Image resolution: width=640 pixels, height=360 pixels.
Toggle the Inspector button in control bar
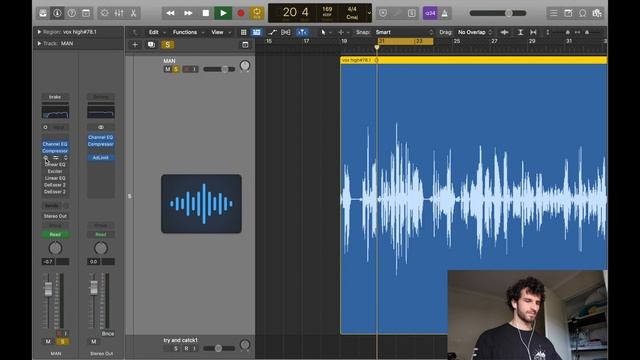(57, 13)
